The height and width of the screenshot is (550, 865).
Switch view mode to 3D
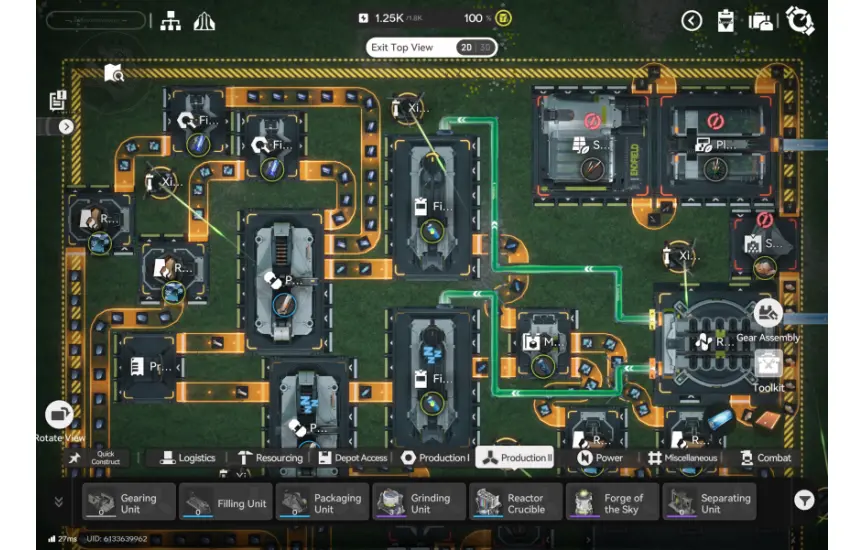[x=485, y=47]
